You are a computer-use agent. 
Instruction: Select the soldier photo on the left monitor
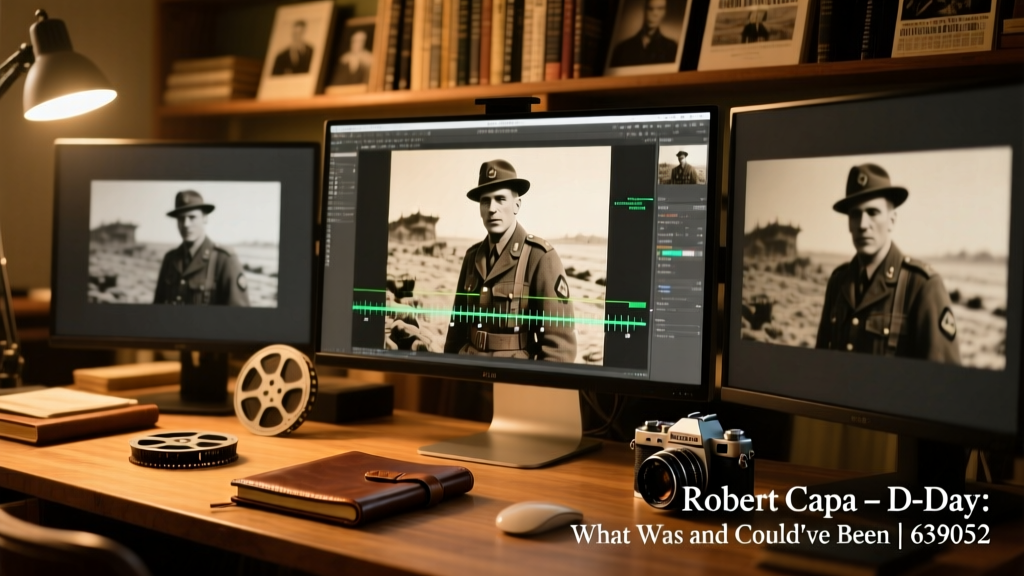pyautogui.click(x=184, y=244)
